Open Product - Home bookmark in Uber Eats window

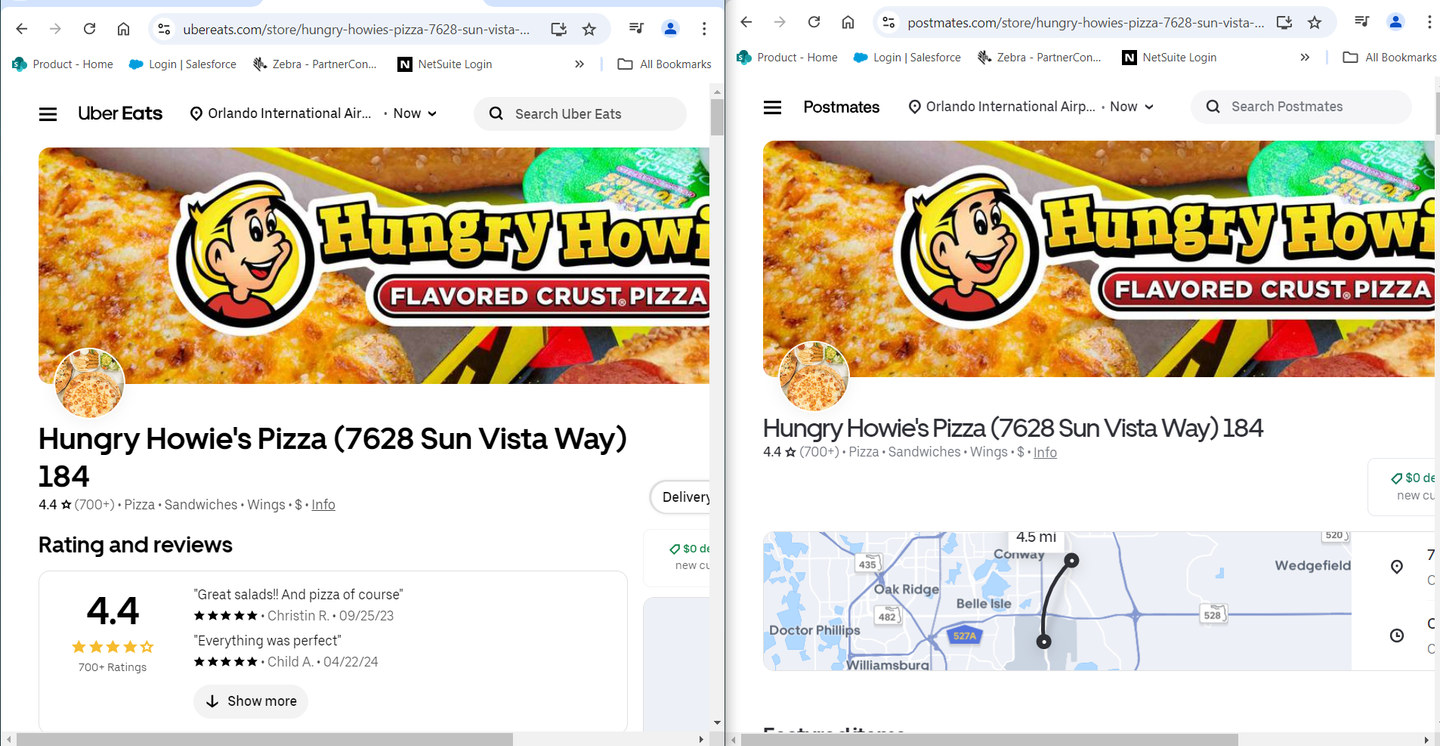pyautogui.click(x=63, y=64)
